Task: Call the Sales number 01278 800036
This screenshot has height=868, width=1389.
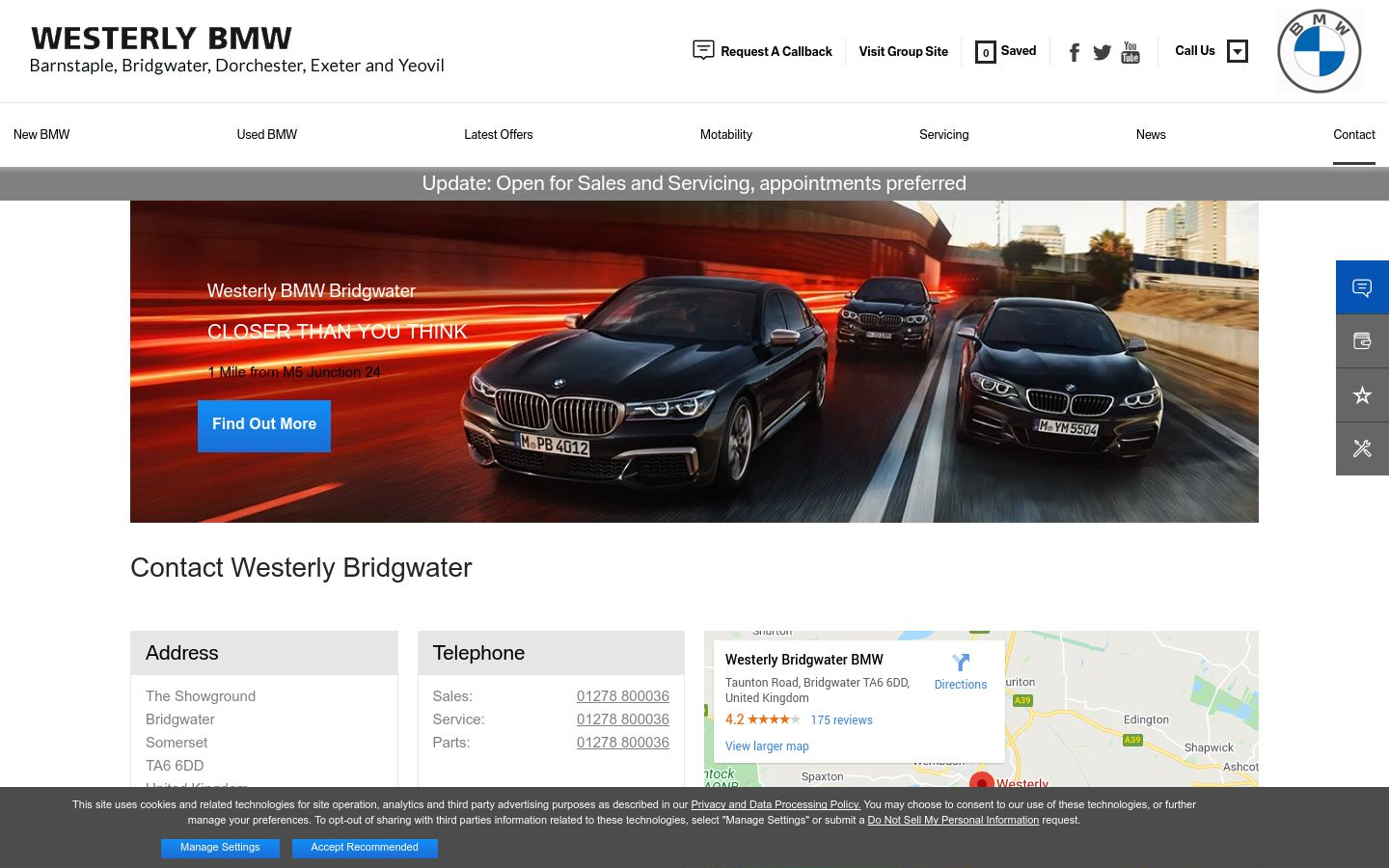Action: pos(623,696)
